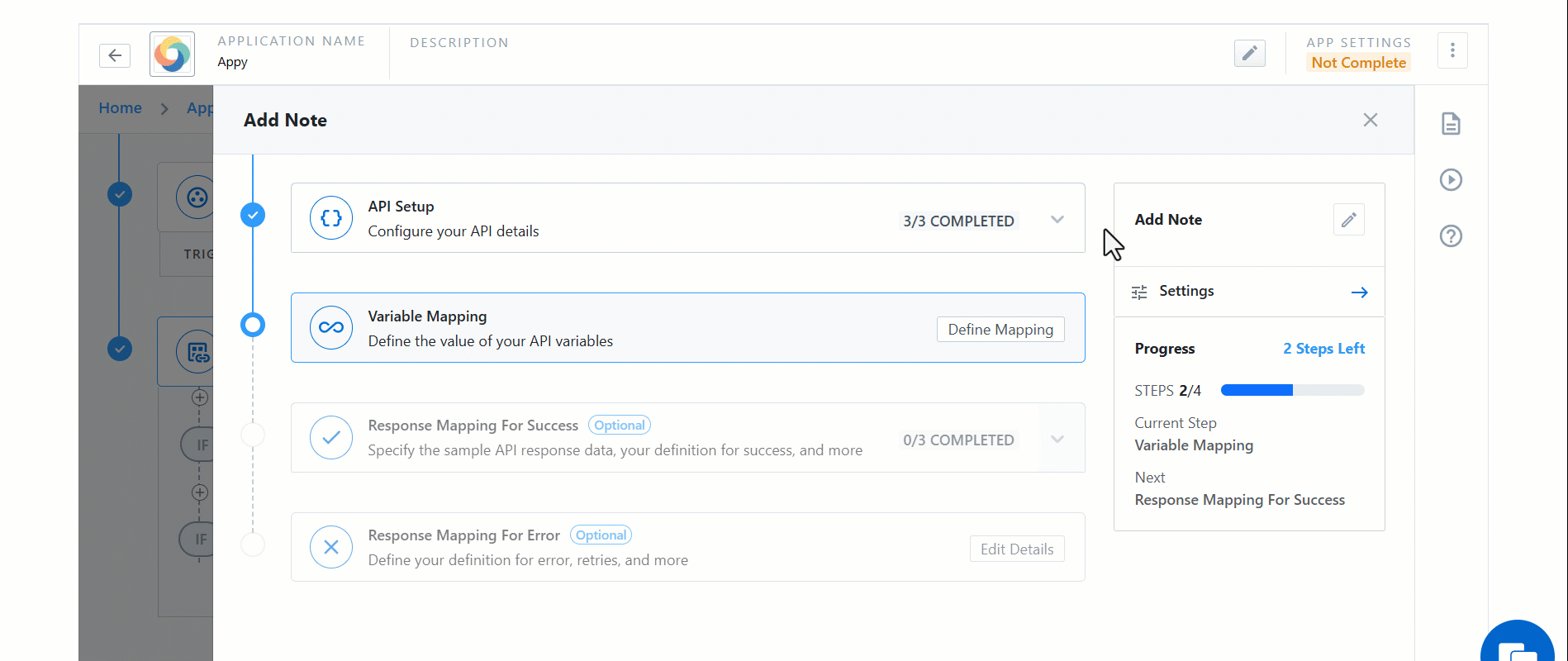Close the Add Note panel
The height and width of the screenshot is (661, 1568).
[1370, 120]
